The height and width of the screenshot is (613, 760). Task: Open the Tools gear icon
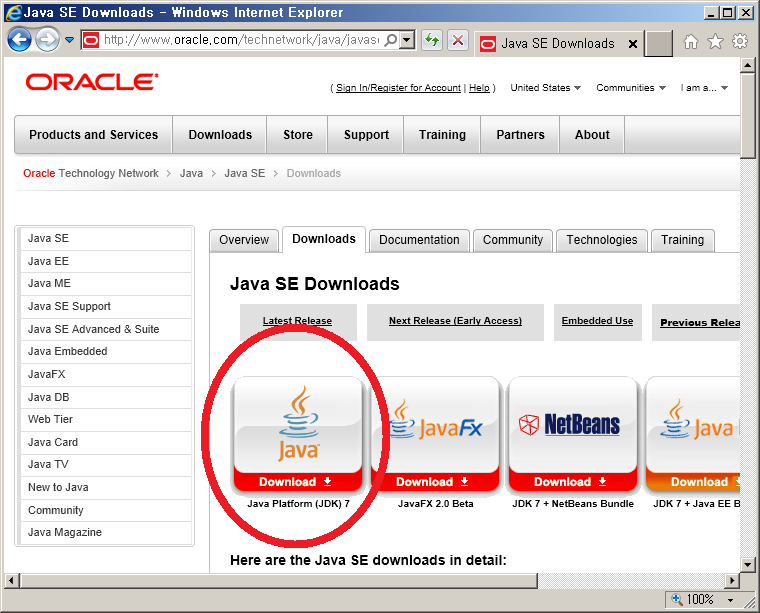(x=740, y=41)
